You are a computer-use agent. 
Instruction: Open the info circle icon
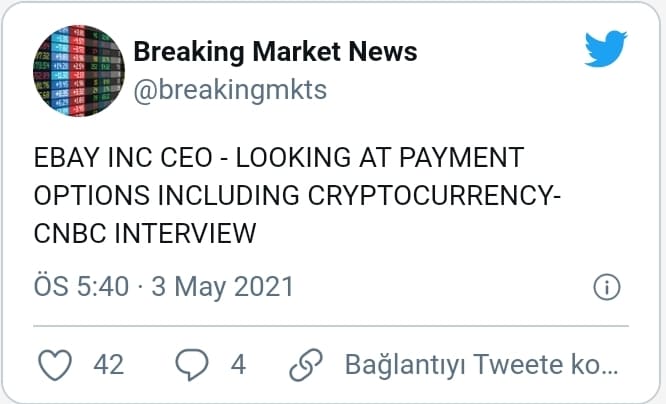[x=607, y=287]
